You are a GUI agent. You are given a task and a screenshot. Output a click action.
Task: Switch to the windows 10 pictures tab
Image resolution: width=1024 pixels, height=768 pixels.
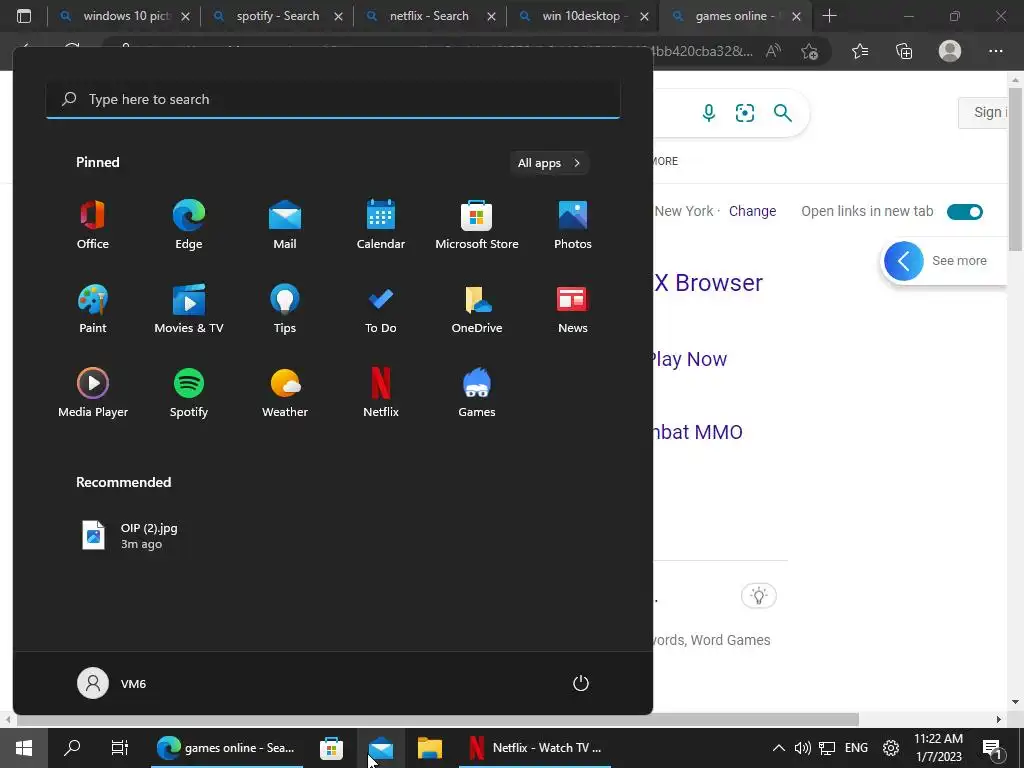[x=123, y=16]
